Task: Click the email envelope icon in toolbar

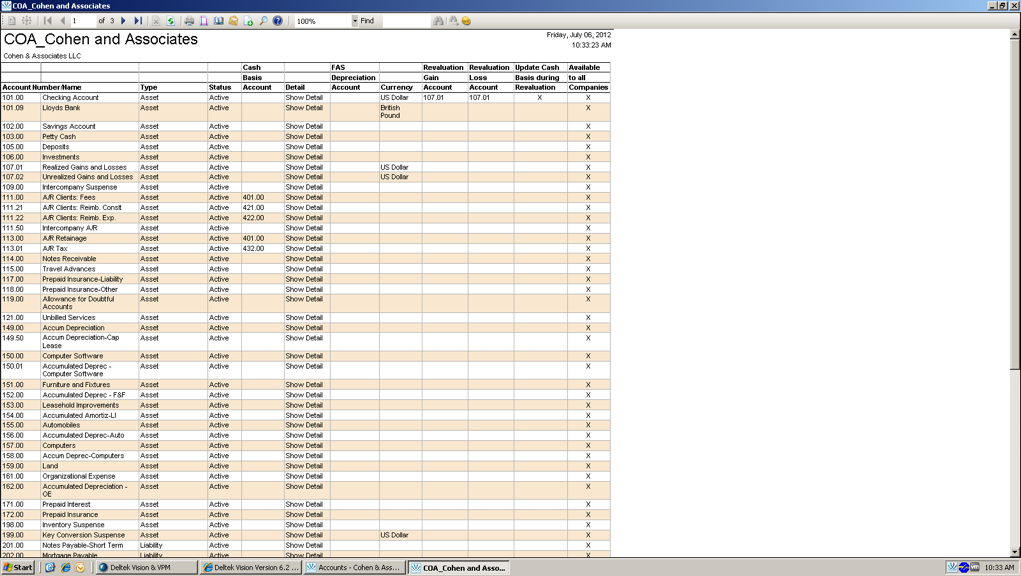Action: pyautogui.click(x=233, y=21)
